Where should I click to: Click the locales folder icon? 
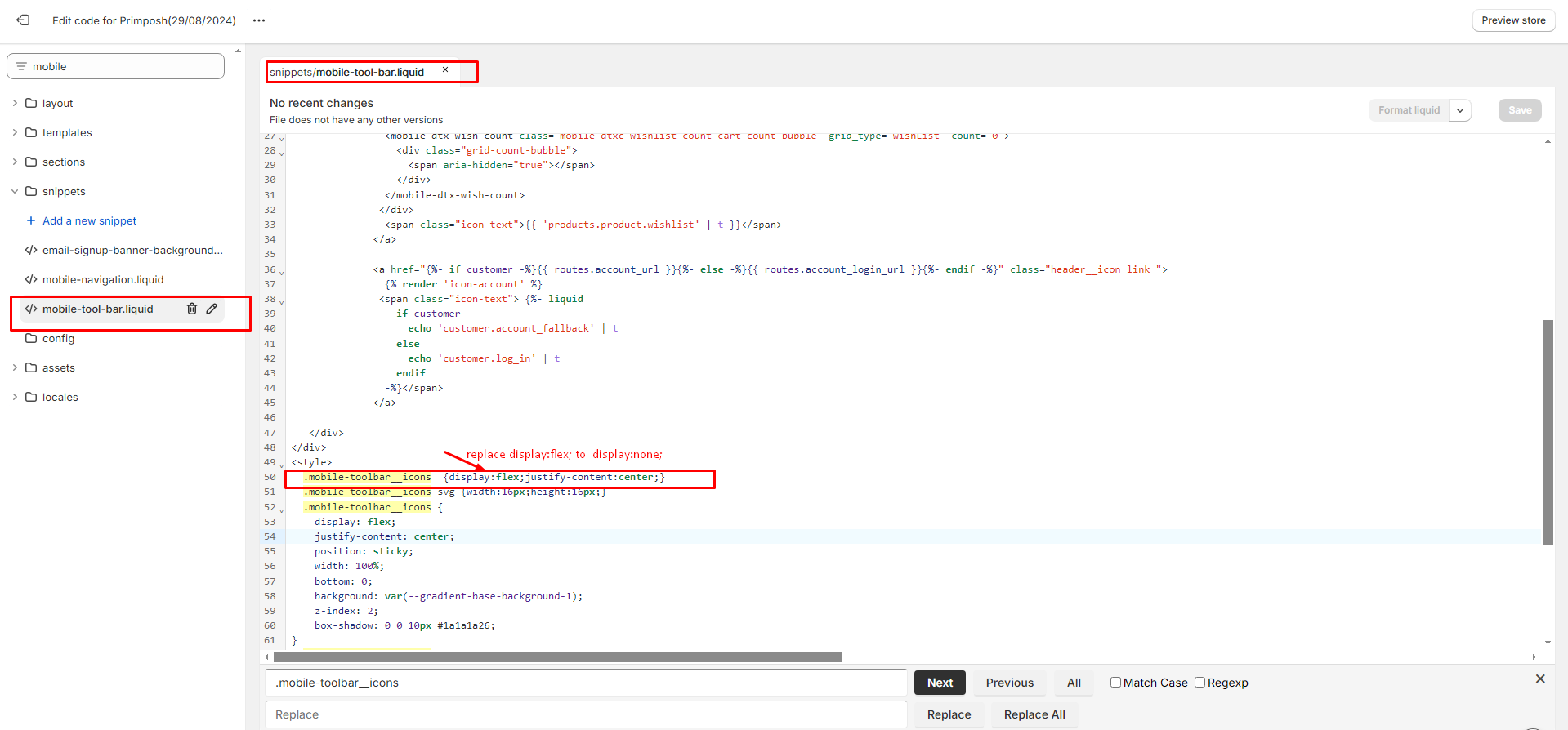pyautogui.click(x=31, y=397)
